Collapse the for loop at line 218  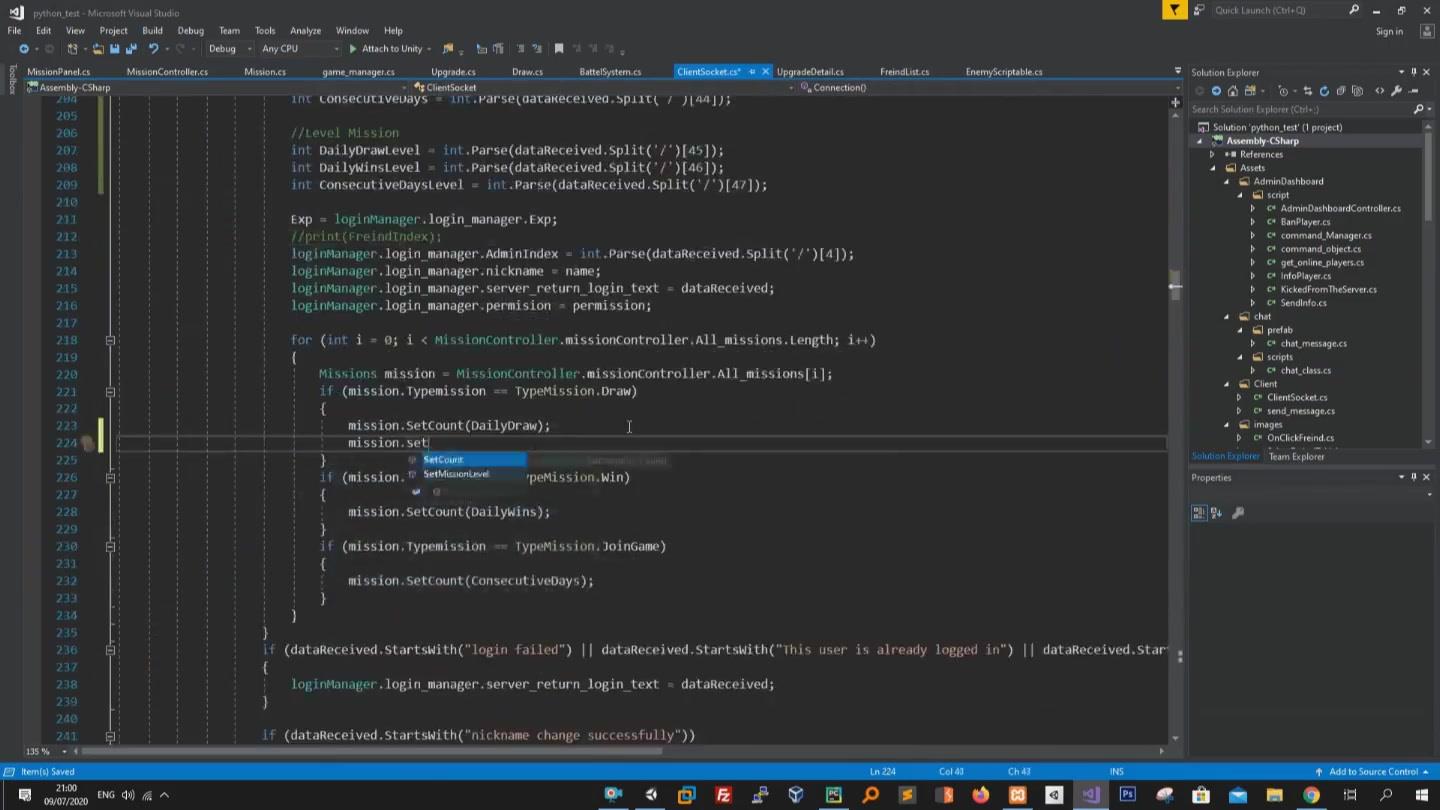click(x=110, y=340)
